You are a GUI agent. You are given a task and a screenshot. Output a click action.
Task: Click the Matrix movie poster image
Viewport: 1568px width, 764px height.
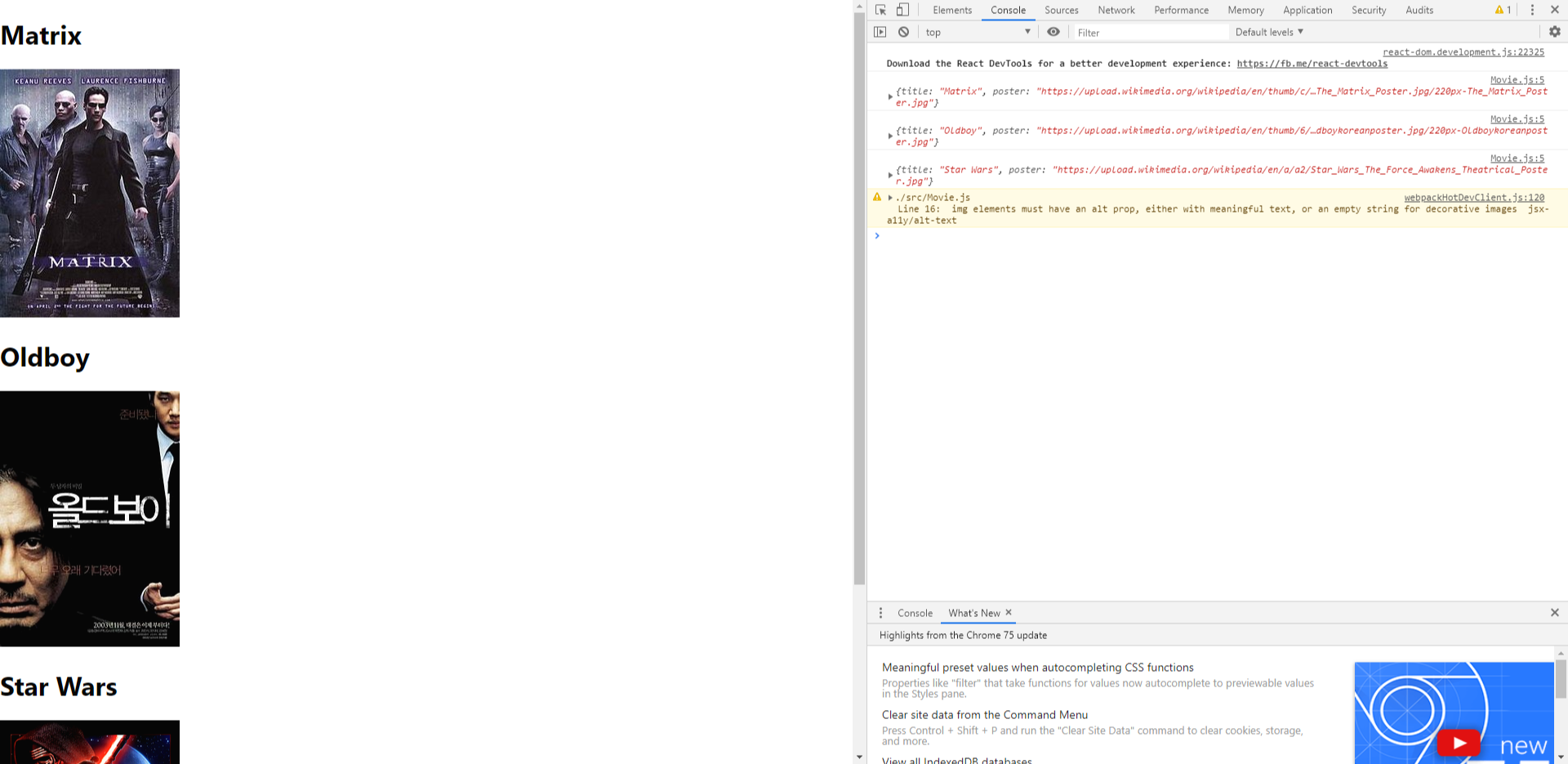(90, 193)
